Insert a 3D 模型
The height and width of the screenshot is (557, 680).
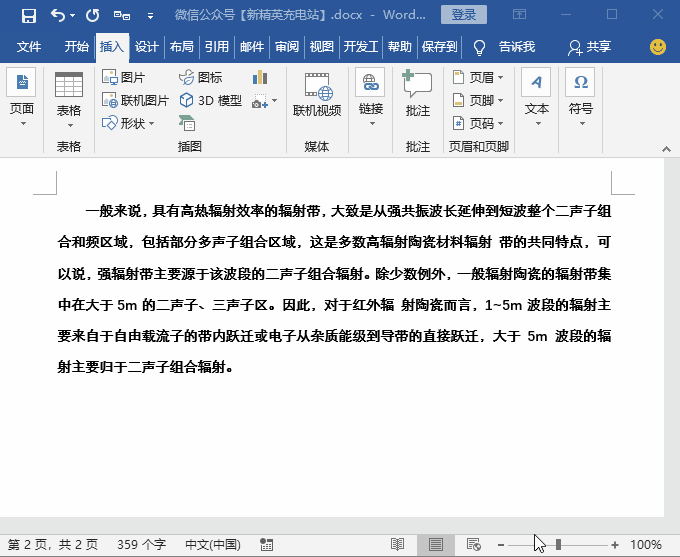tap(210, 100)
